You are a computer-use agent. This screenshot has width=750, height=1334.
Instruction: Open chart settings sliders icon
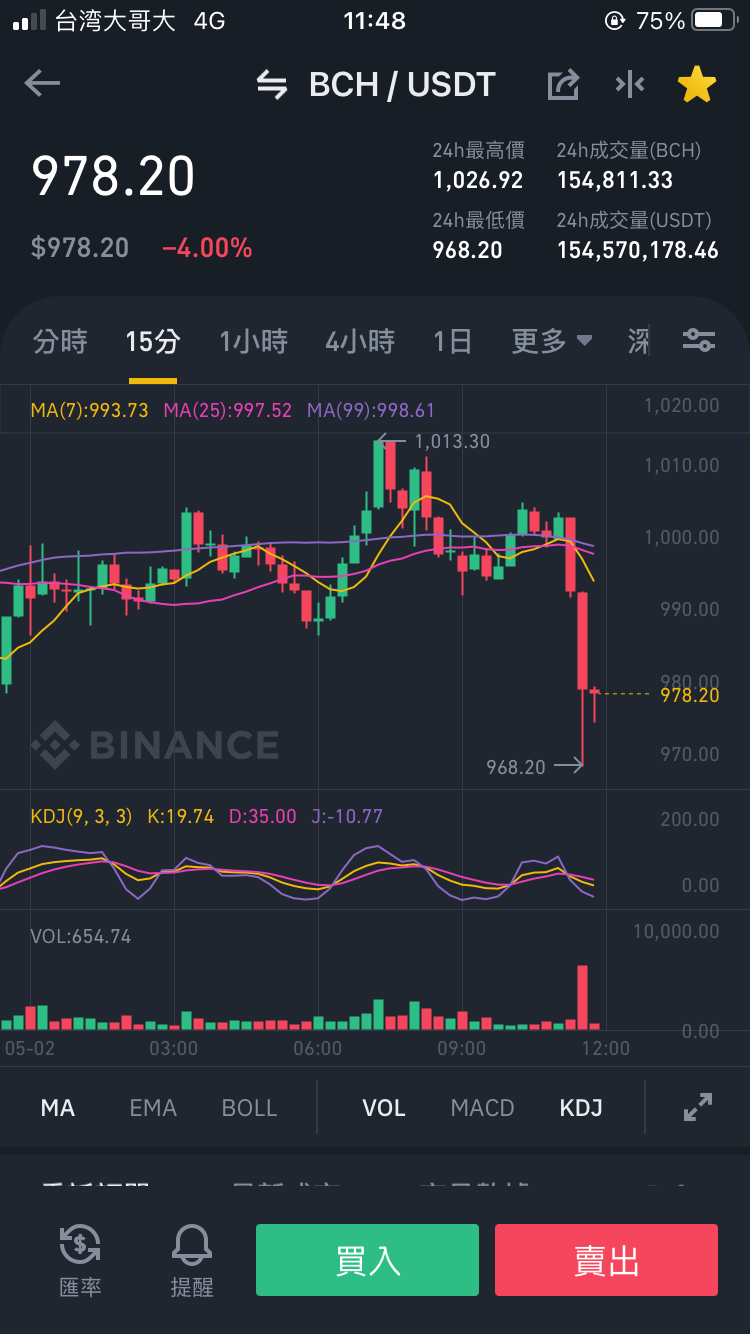pos(698,341)
